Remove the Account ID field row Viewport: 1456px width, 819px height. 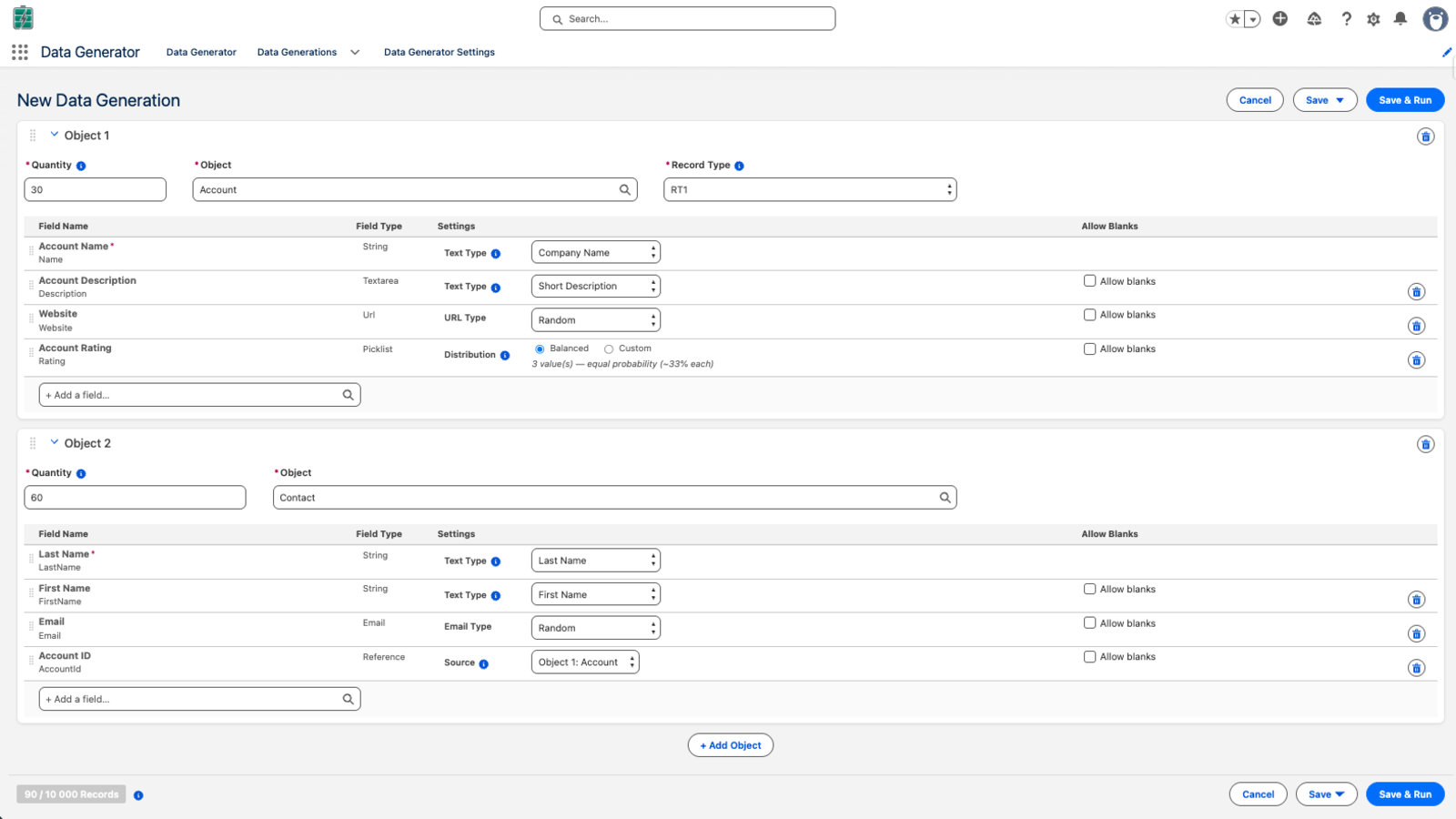[x=1416, y=668]
